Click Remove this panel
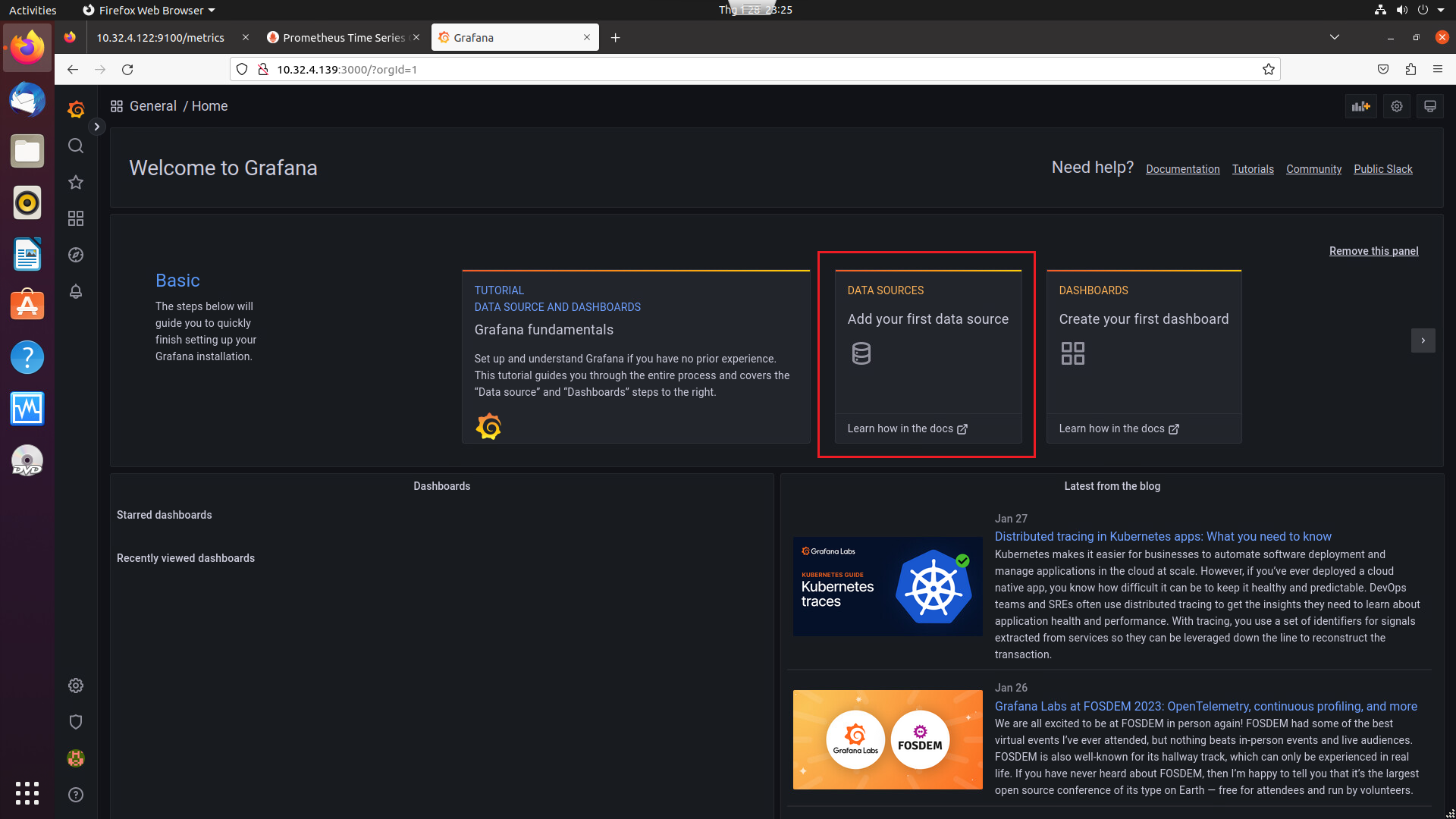1456x819 pixels. pos(1373,251)
